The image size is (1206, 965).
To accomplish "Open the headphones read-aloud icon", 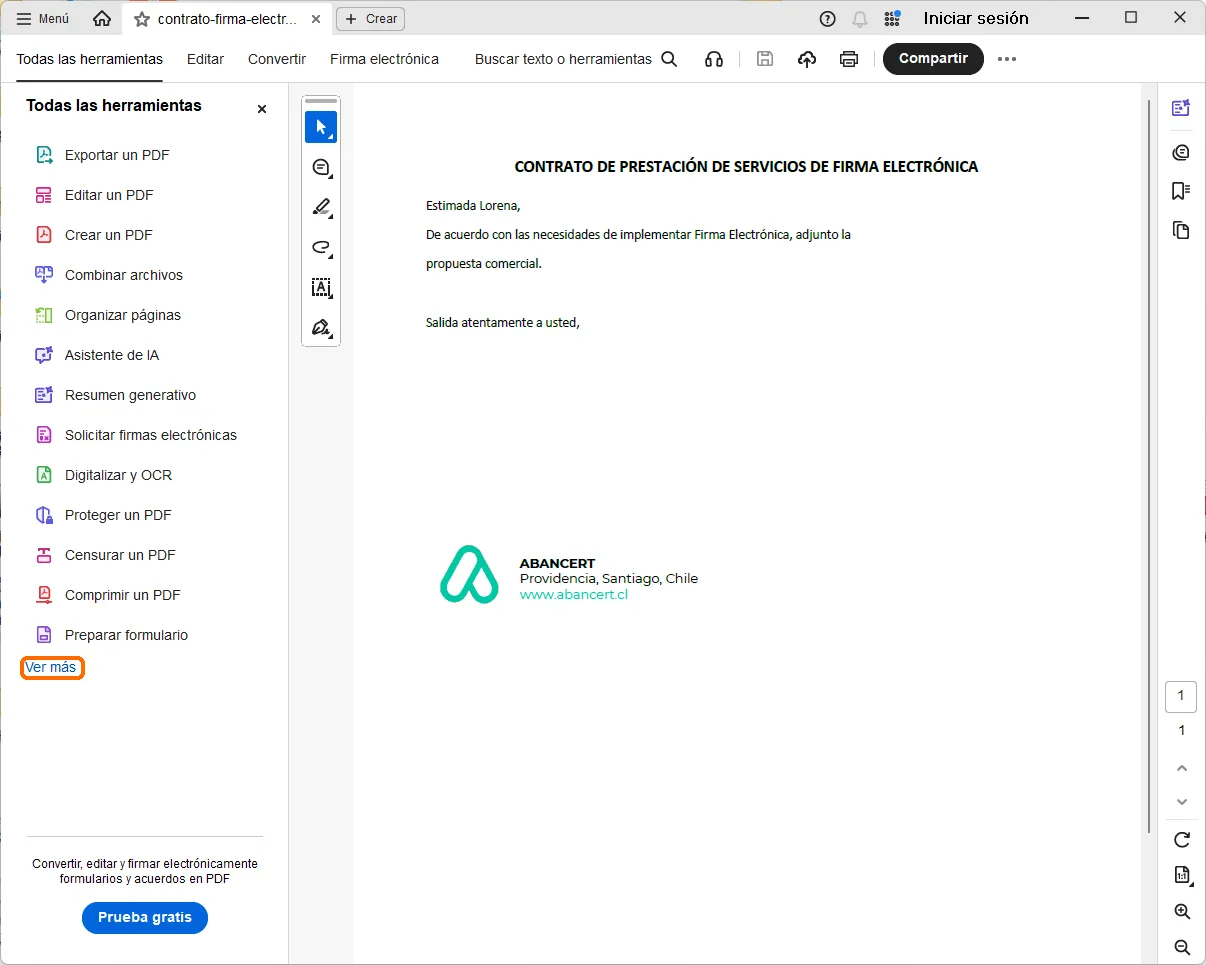I will [714, 59].
